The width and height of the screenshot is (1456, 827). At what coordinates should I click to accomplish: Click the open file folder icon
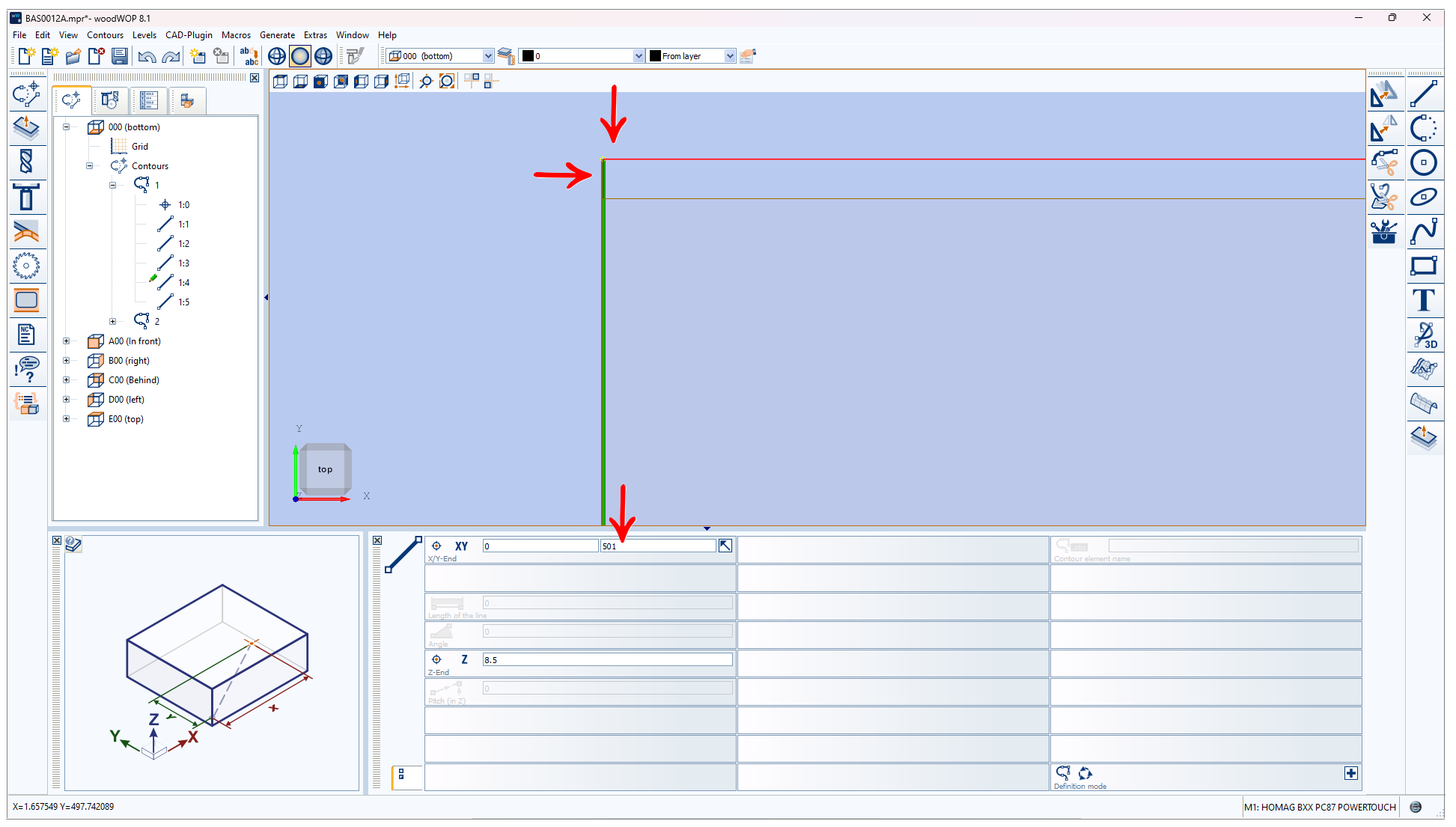tap(73, 56)
